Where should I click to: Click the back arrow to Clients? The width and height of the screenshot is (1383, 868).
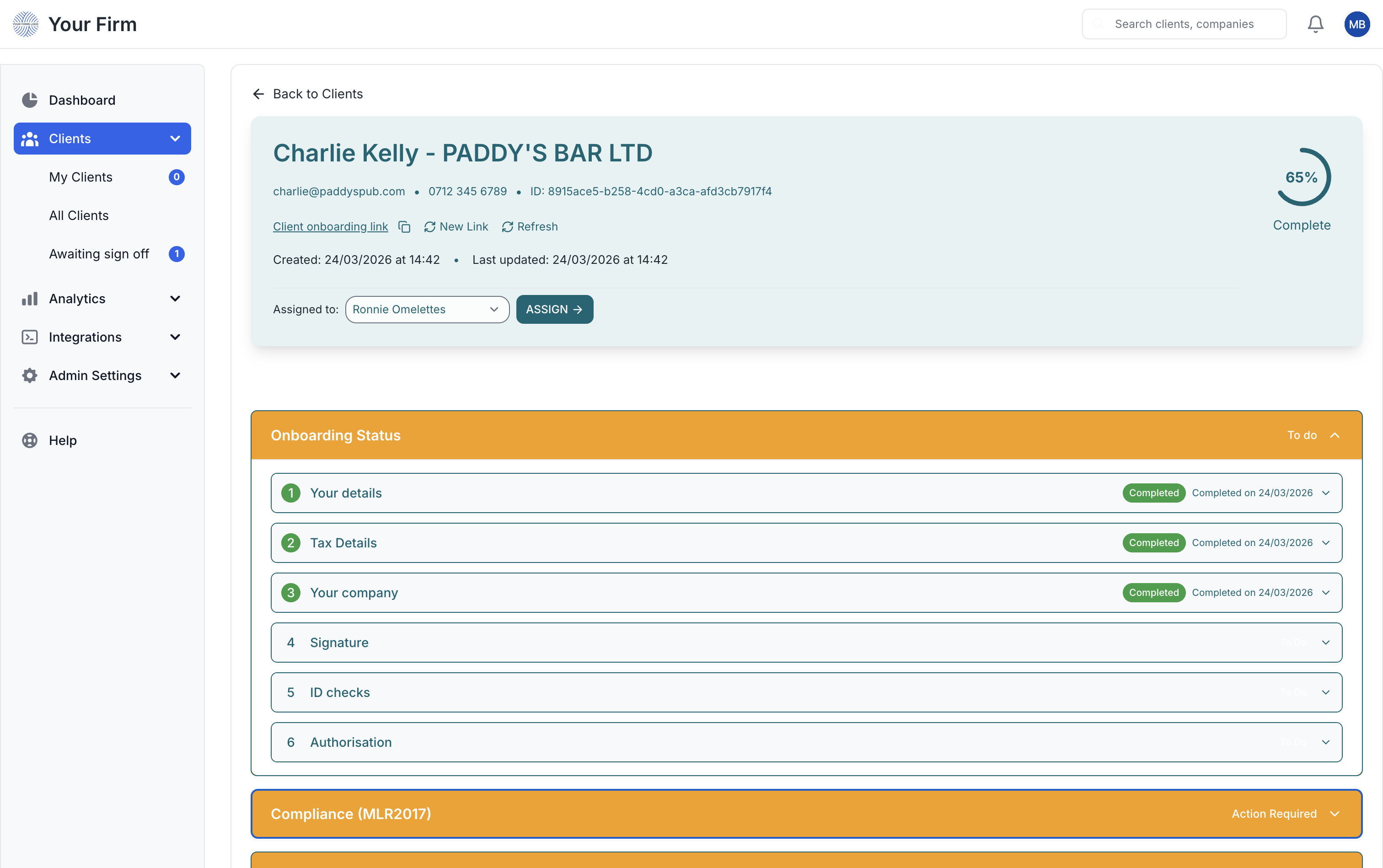pyautogui.click(x=258, y=94)
